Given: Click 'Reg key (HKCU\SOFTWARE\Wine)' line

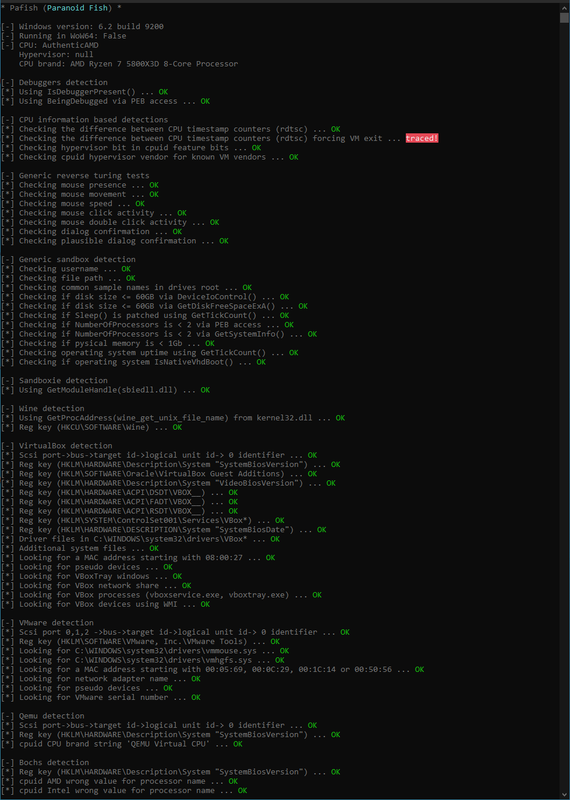Looking at the screenshot, I should click(x=91, y=427).
